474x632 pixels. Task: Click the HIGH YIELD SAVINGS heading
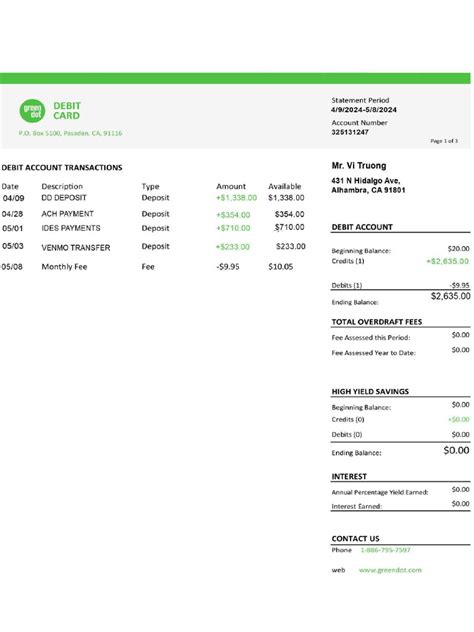click(x=370, y=391)
